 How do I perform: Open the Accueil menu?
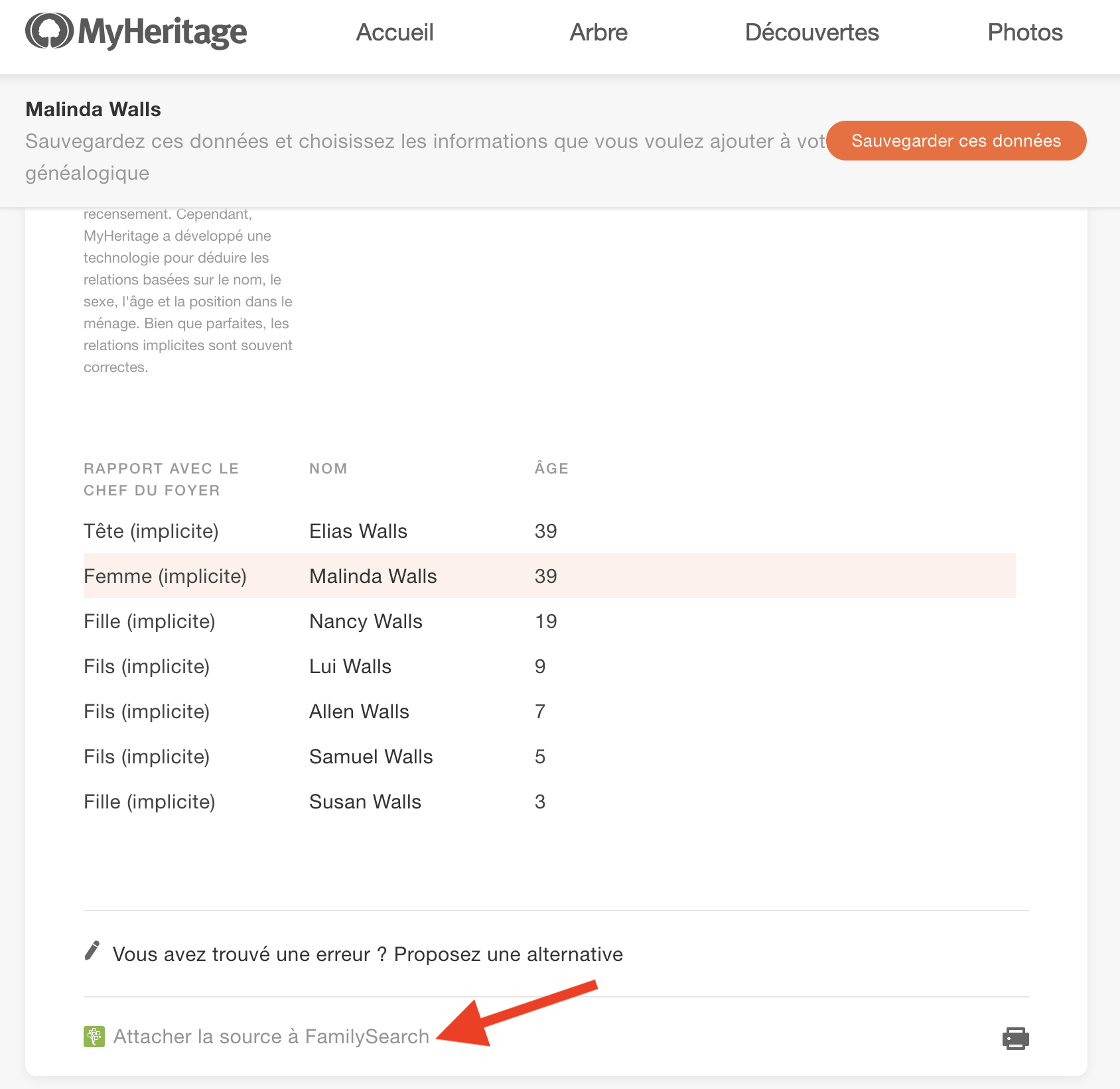click(x=395, y=32)
